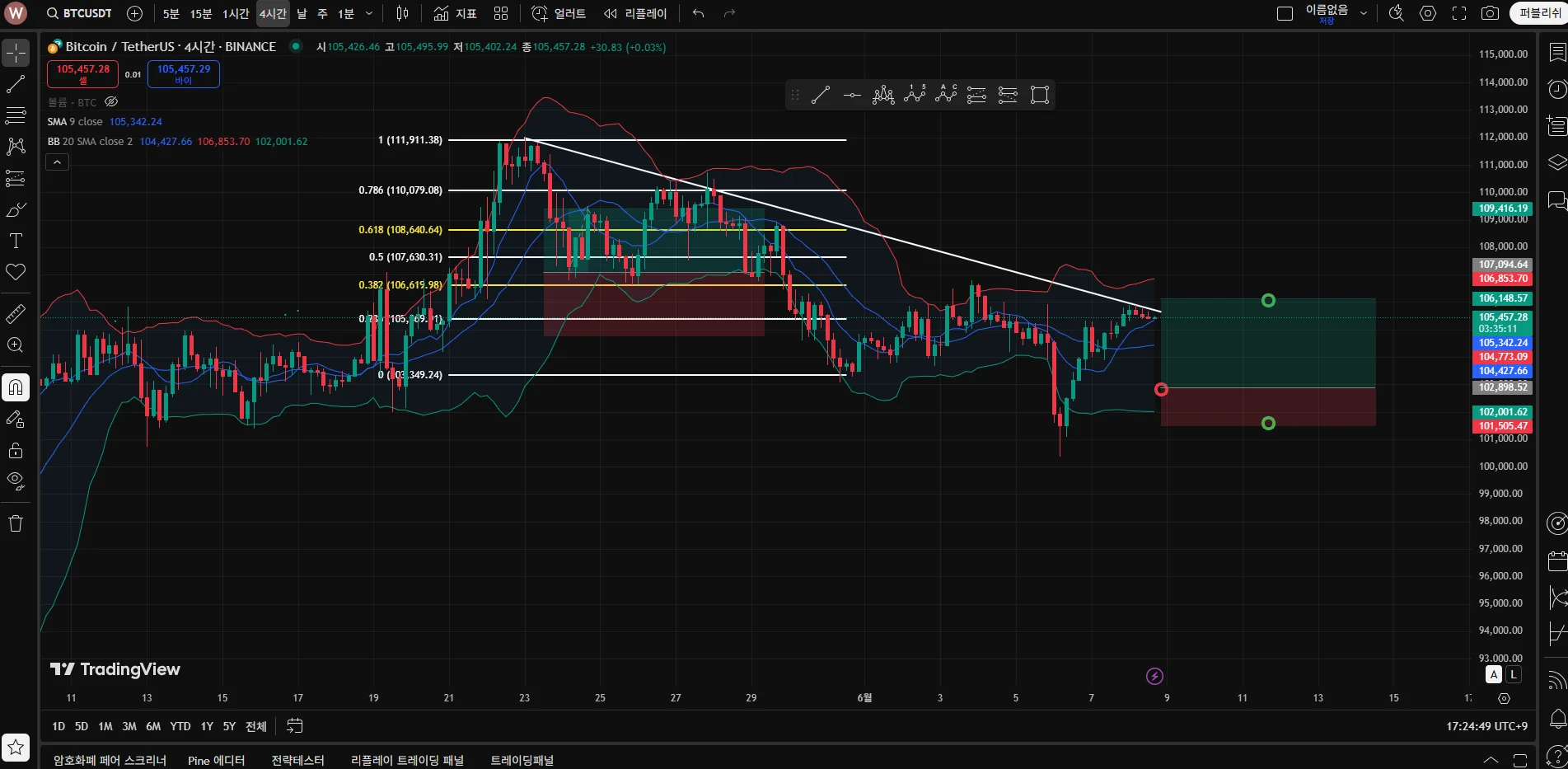Viewport: 1568px width, 769px height.
Task: Open the object tree layers panel
Action: click(x=1556, y=162)
